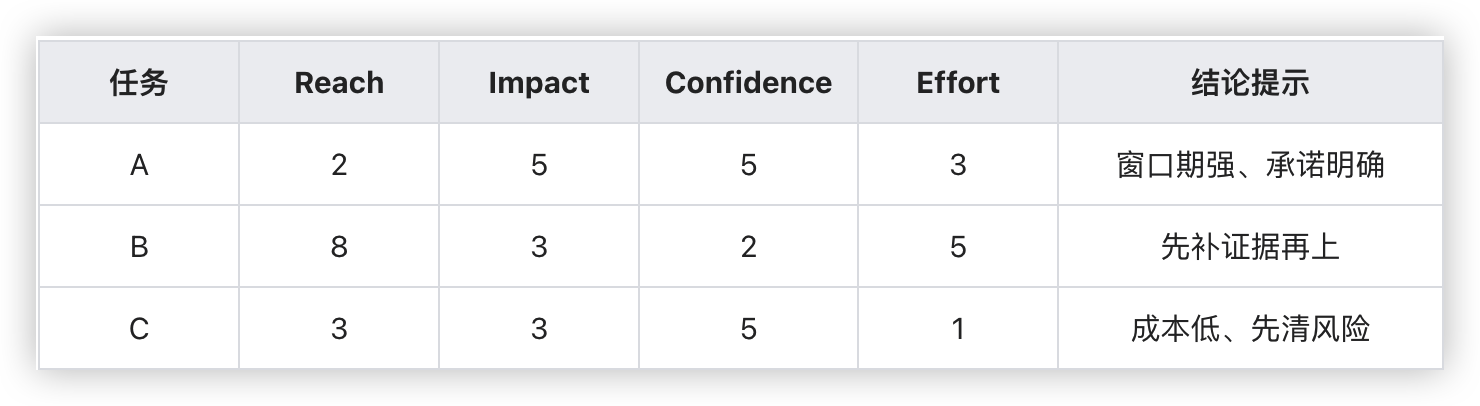Click the 任务 column header

coord(139,83)
